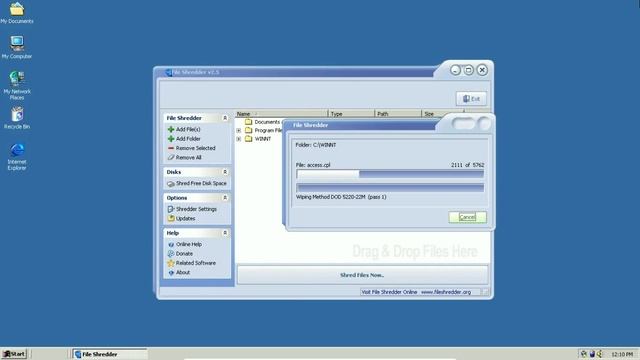The image size is (640, 360).
Task: Collapse the File Shredder sidebar section
Action: pos(225,118)
